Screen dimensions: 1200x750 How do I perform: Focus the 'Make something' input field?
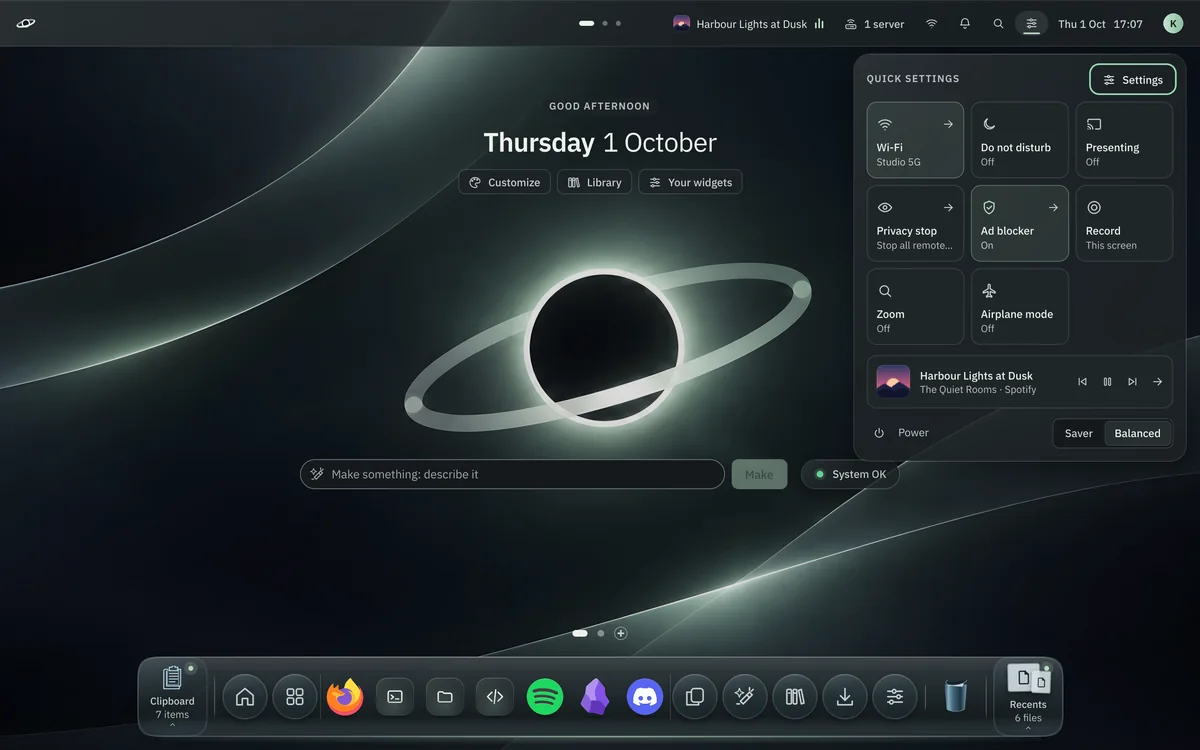[512, 474]
